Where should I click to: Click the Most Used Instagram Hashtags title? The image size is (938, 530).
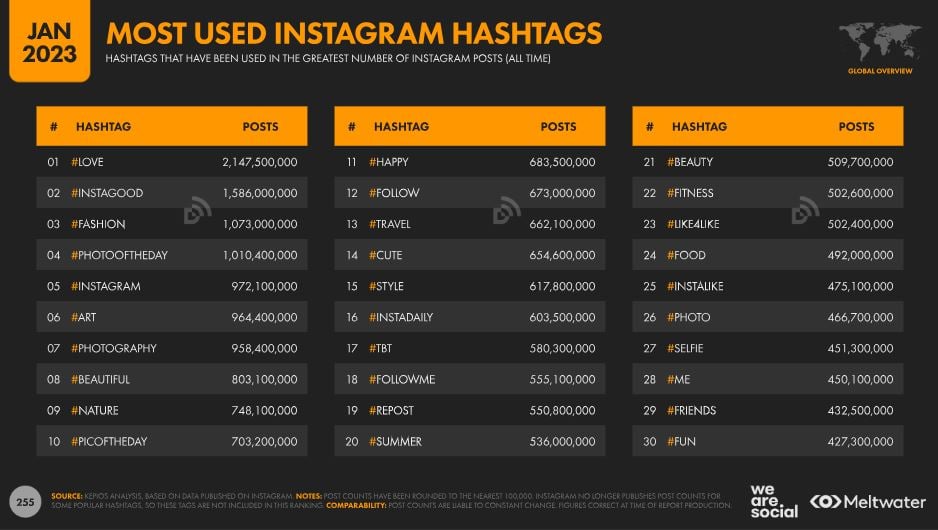(x=354, y=33)
